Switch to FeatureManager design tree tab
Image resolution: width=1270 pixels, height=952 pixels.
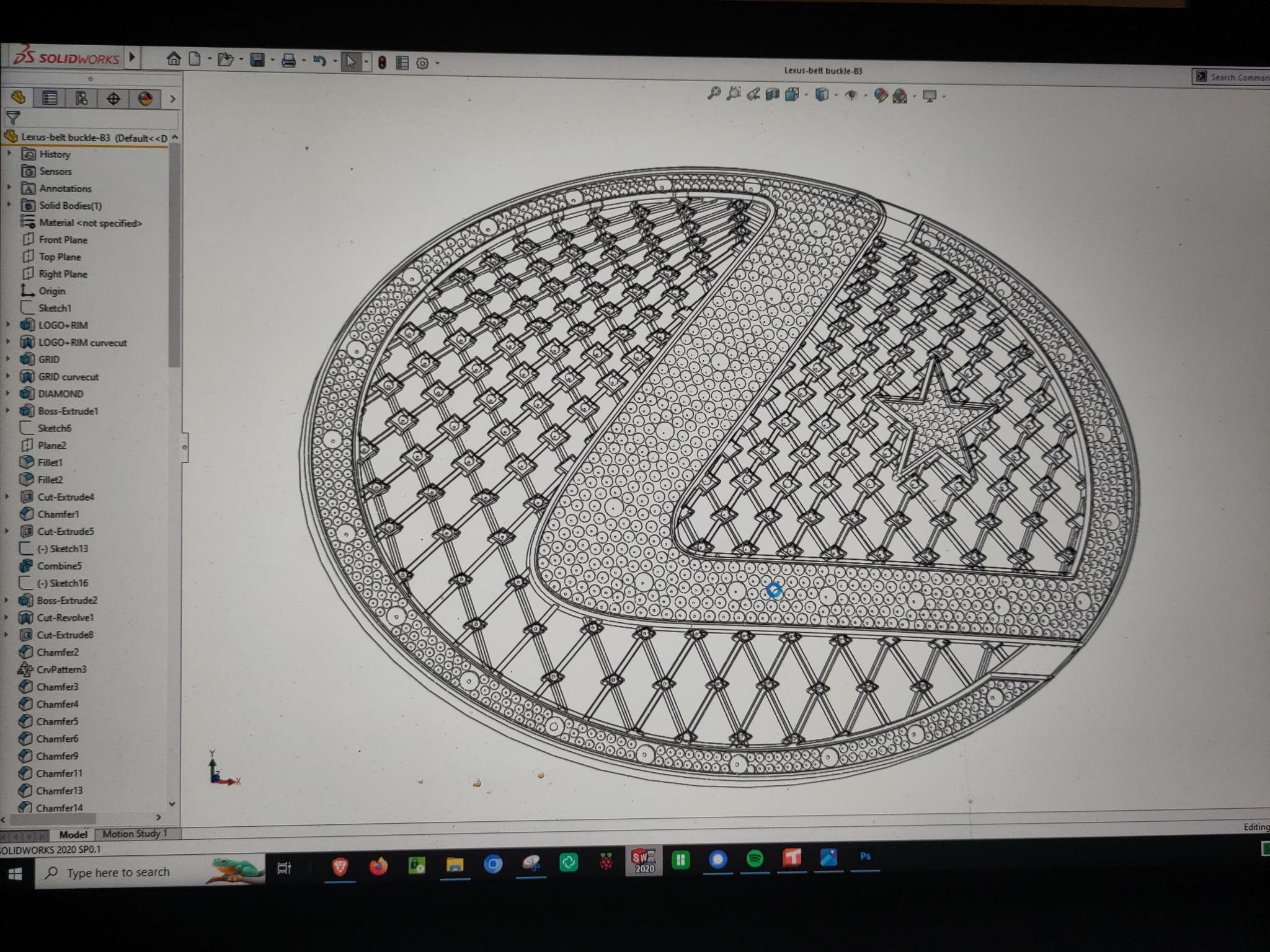tap(18, 97)
